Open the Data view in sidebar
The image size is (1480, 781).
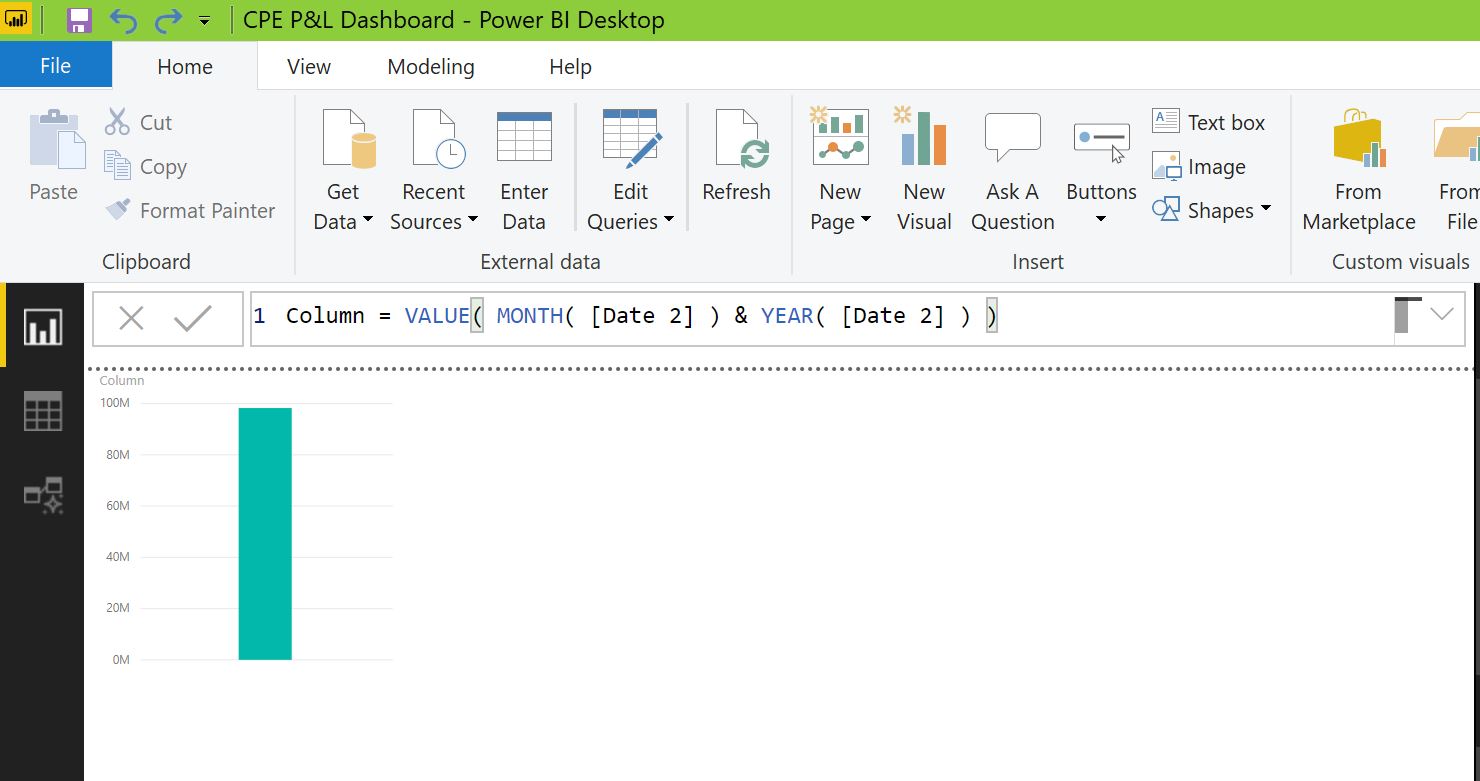click(x=43, y=411)
